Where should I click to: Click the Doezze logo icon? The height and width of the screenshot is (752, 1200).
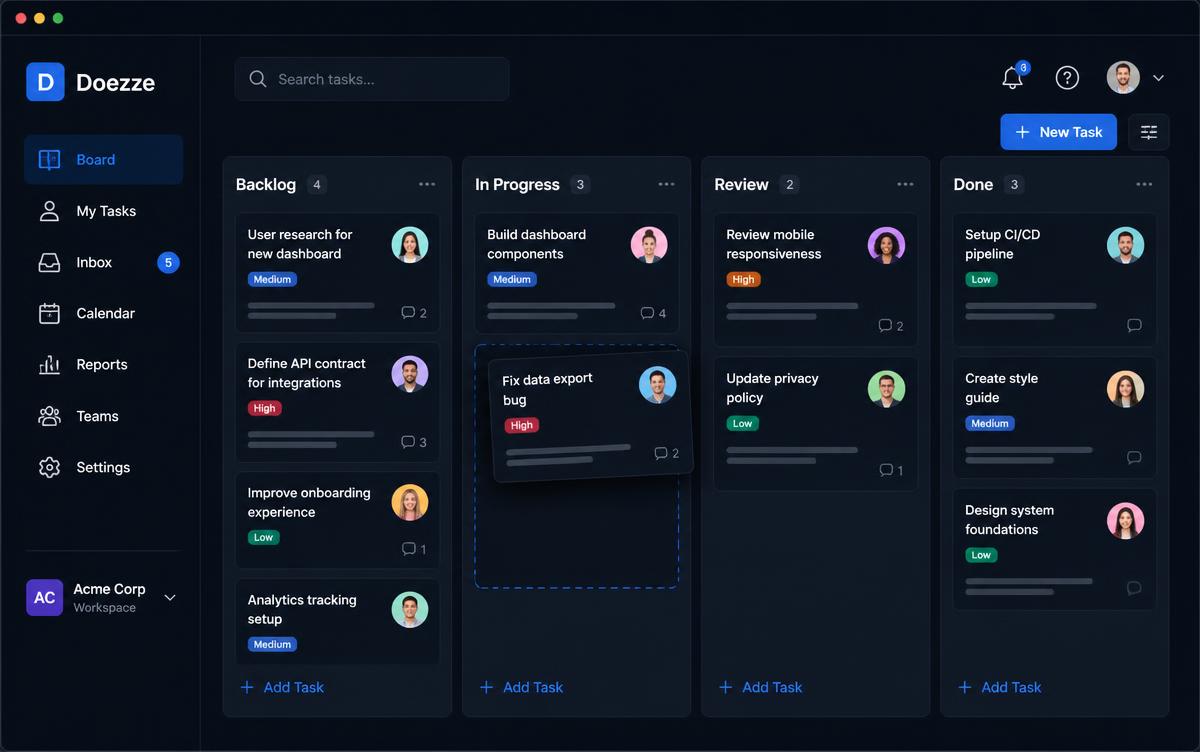45,82
